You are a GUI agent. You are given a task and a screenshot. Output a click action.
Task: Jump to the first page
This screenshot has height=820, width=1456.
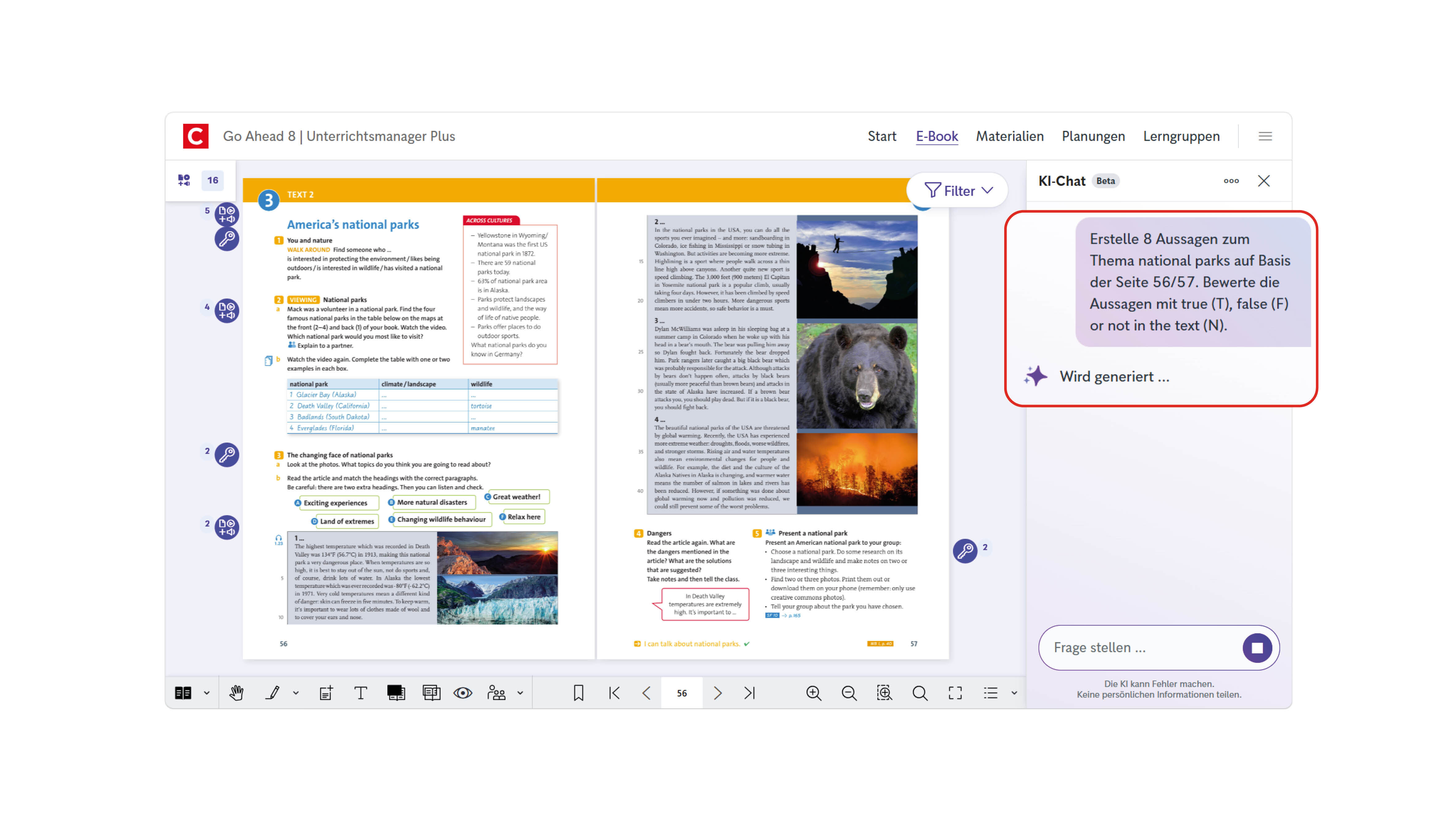(614, 693)
